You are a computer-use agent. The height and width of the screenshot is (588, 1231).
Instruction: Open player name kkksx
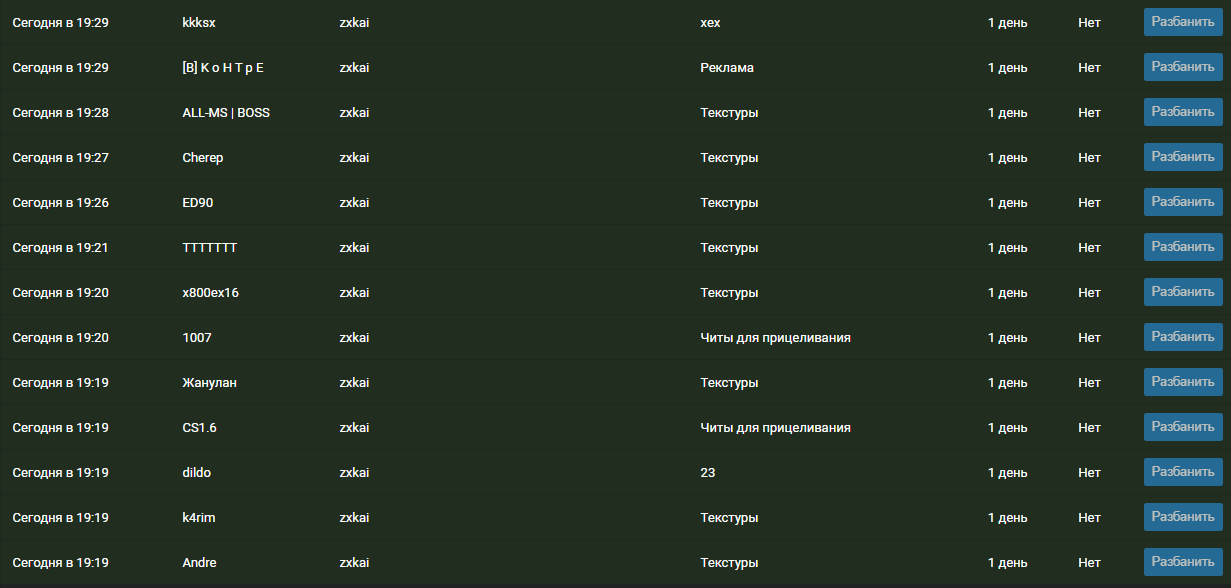[x=199, y=23]
